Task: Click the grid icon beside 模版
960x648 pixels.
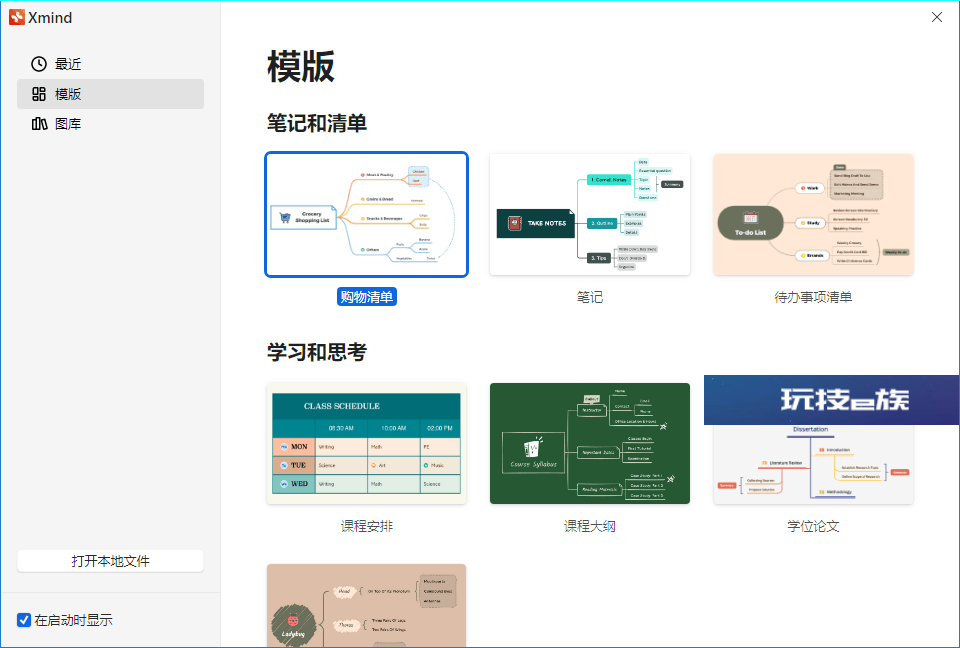Action: coord(39,94)
